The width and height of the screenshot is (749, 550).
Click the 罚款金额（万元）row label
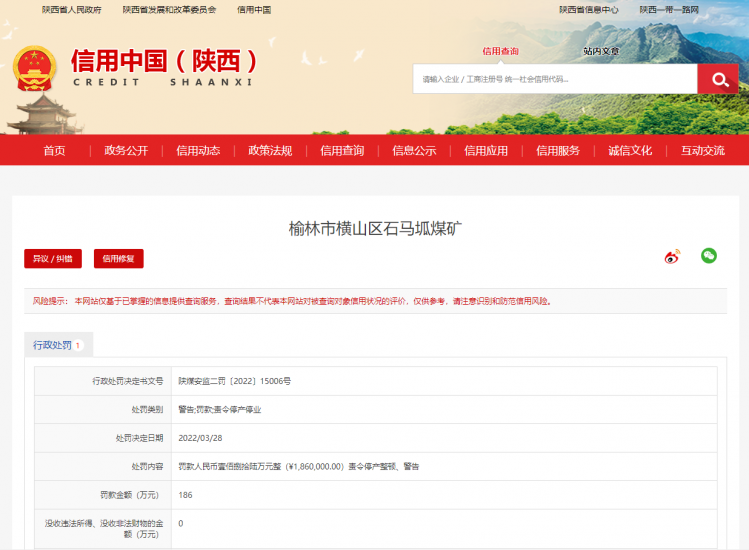tap(129, 495)
